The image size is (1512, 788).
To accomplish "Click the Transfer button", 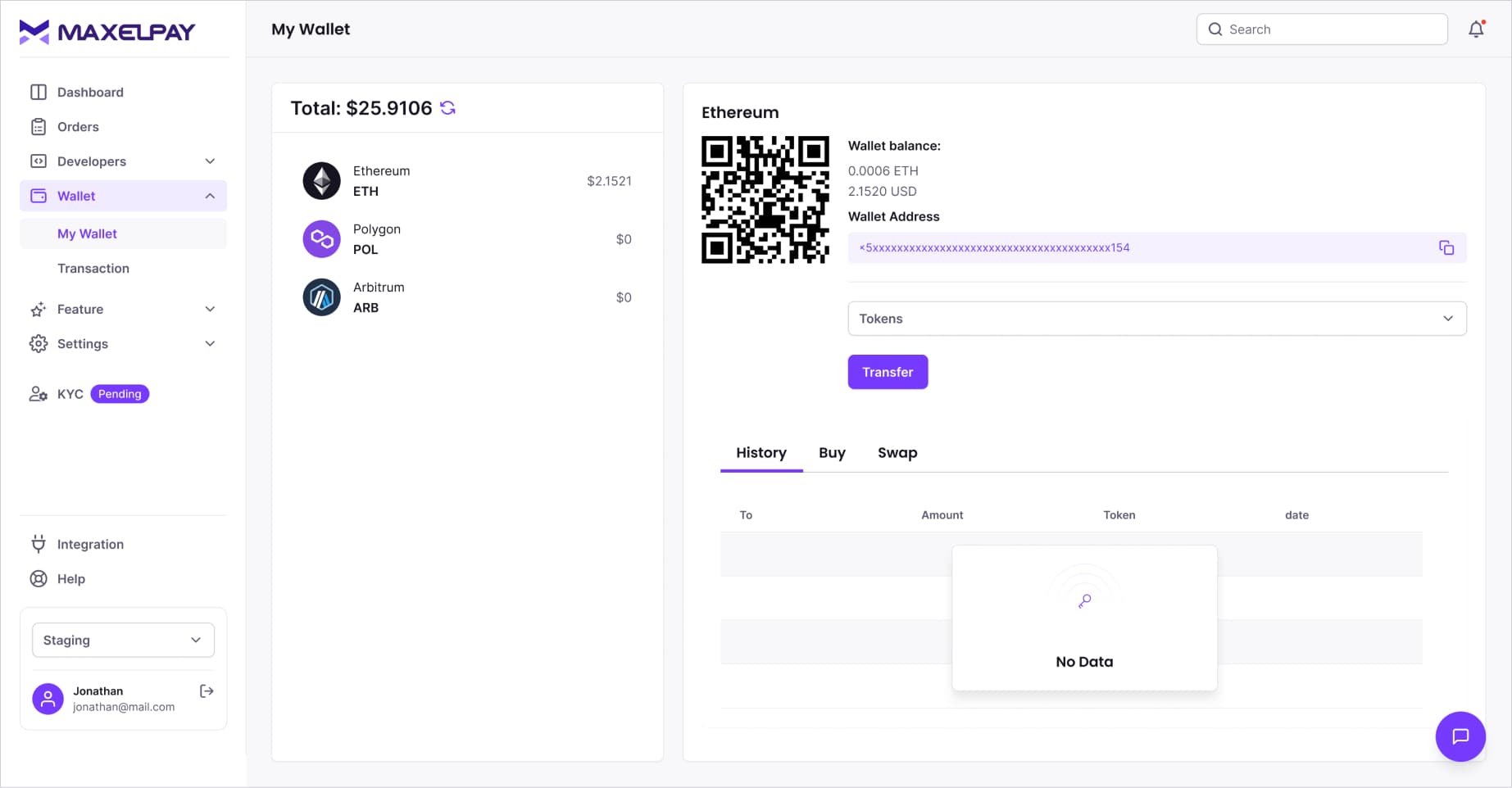I will click(x=888, y=372).
